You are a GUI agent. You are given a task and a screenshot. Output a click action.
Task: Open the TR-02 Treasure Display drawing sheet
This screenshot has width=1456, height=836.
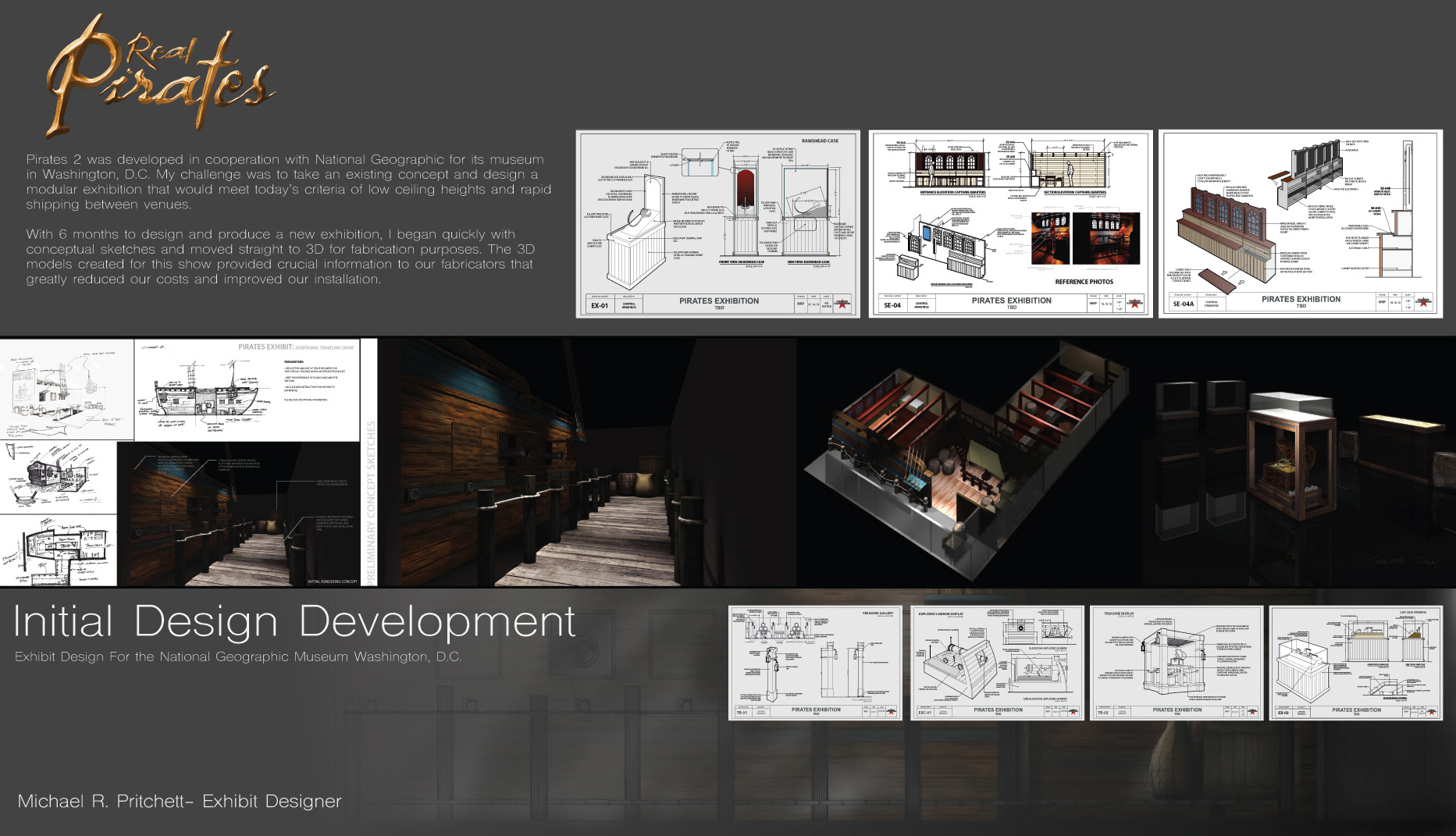pos(1177,663)
